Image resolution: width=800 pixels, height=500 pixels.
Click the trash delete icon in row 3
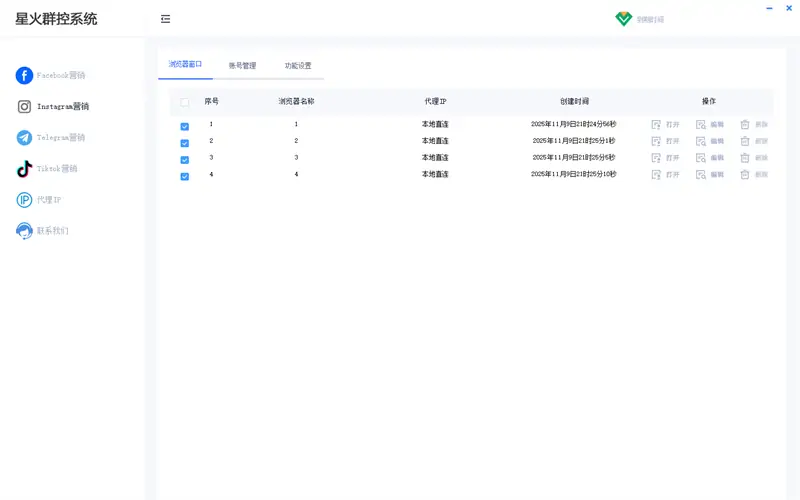coord(745,158)
